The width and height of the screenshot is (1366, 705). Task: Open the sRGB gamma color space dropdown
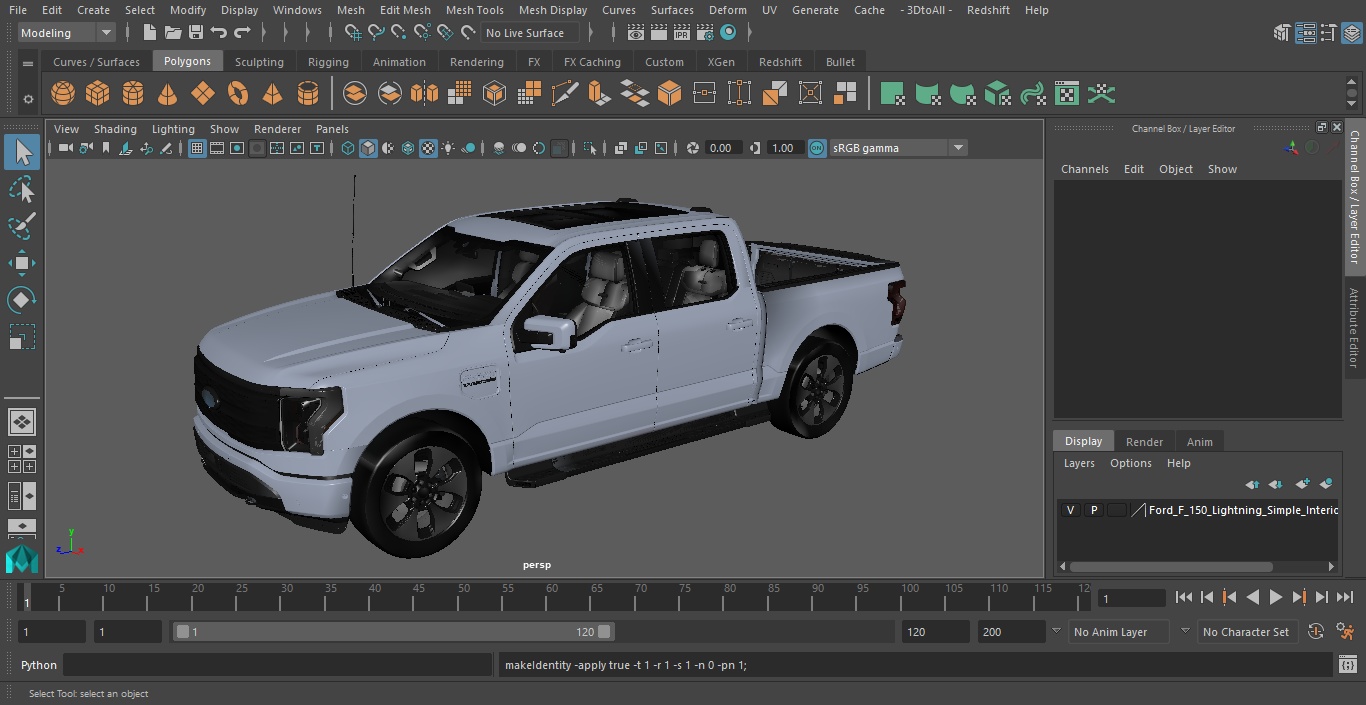point(898,148)
